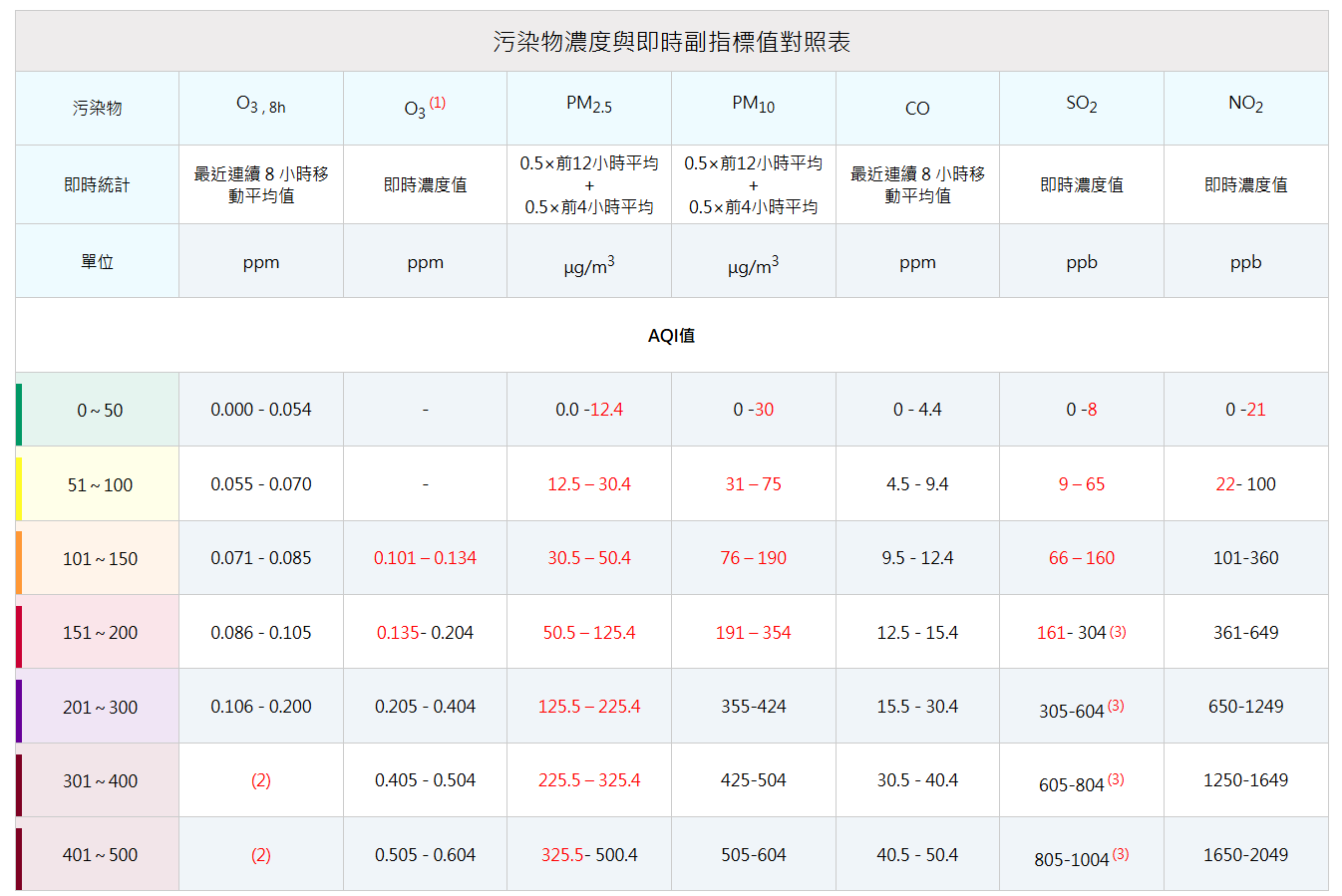Click the 0.135- 0.204 cell

pos(425,632)
